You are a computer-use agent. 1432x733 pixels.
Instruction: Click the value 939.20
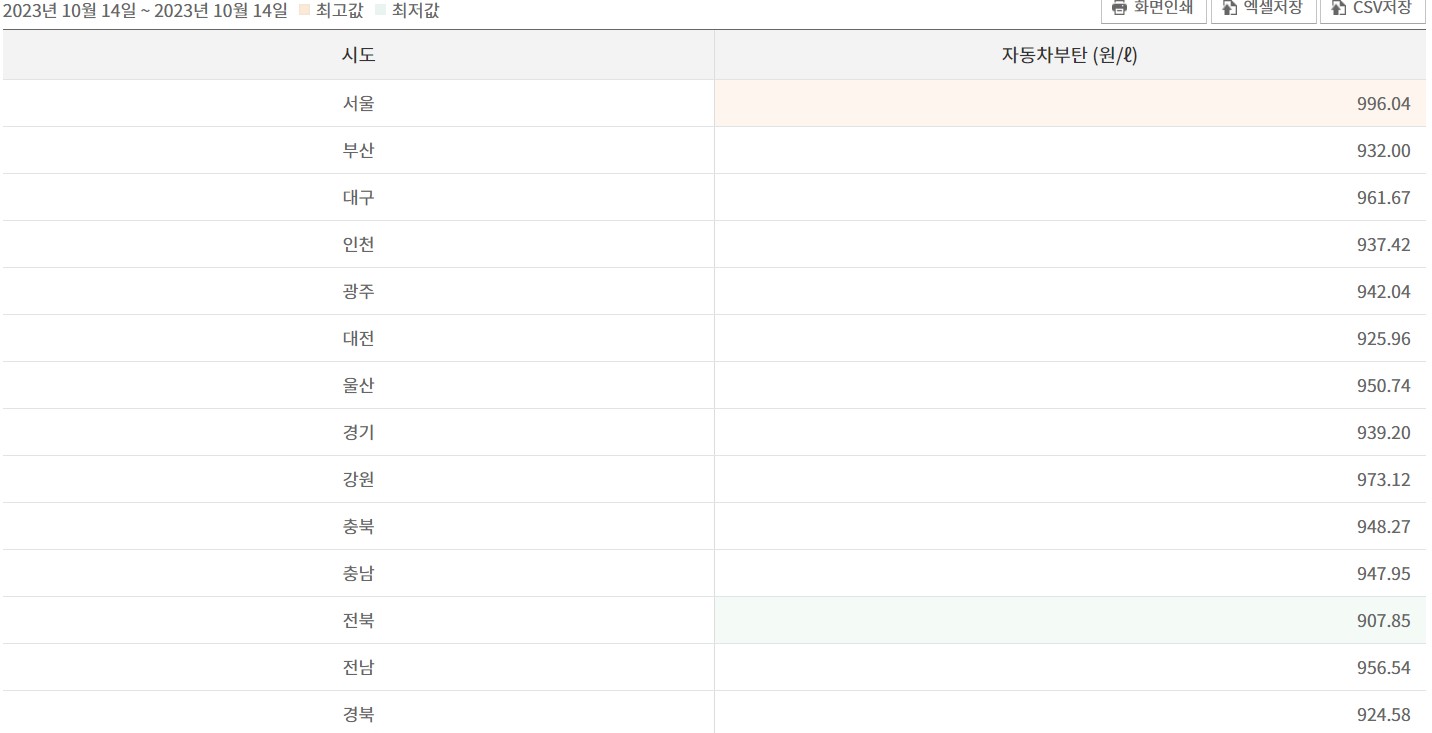(1383, 432)
